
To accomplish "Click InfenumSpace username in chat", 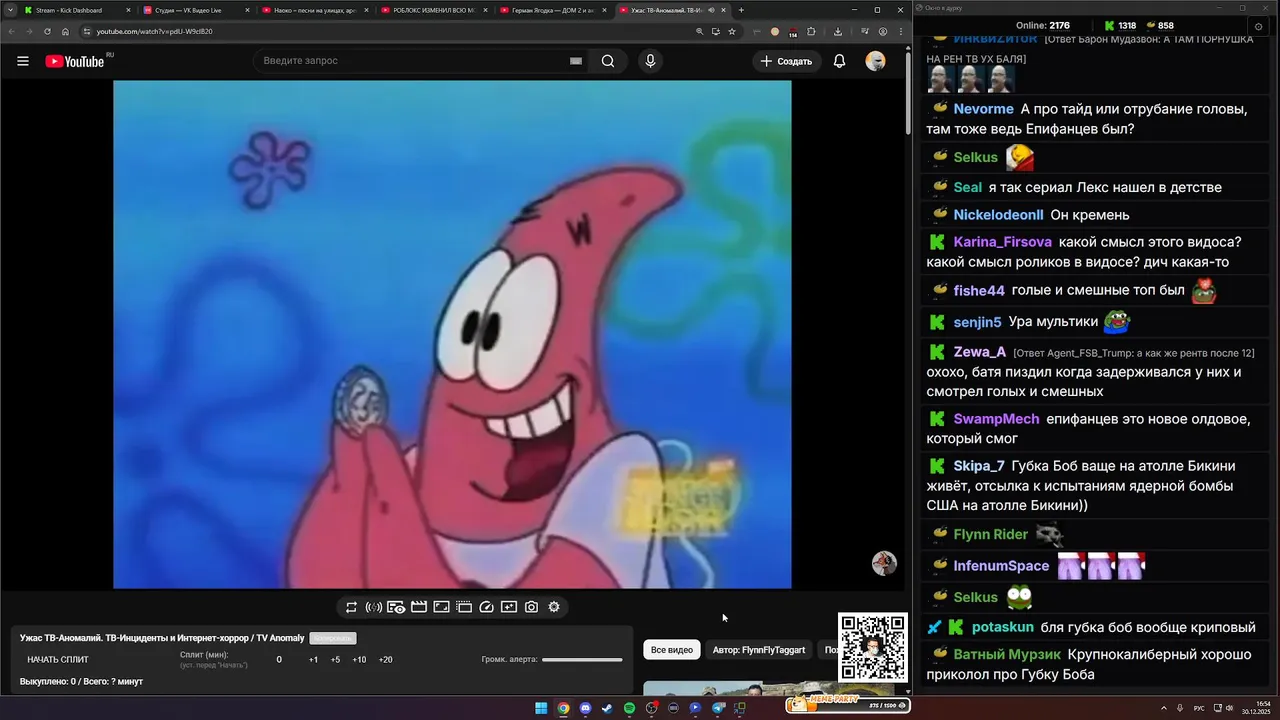I will (1001, 566).
